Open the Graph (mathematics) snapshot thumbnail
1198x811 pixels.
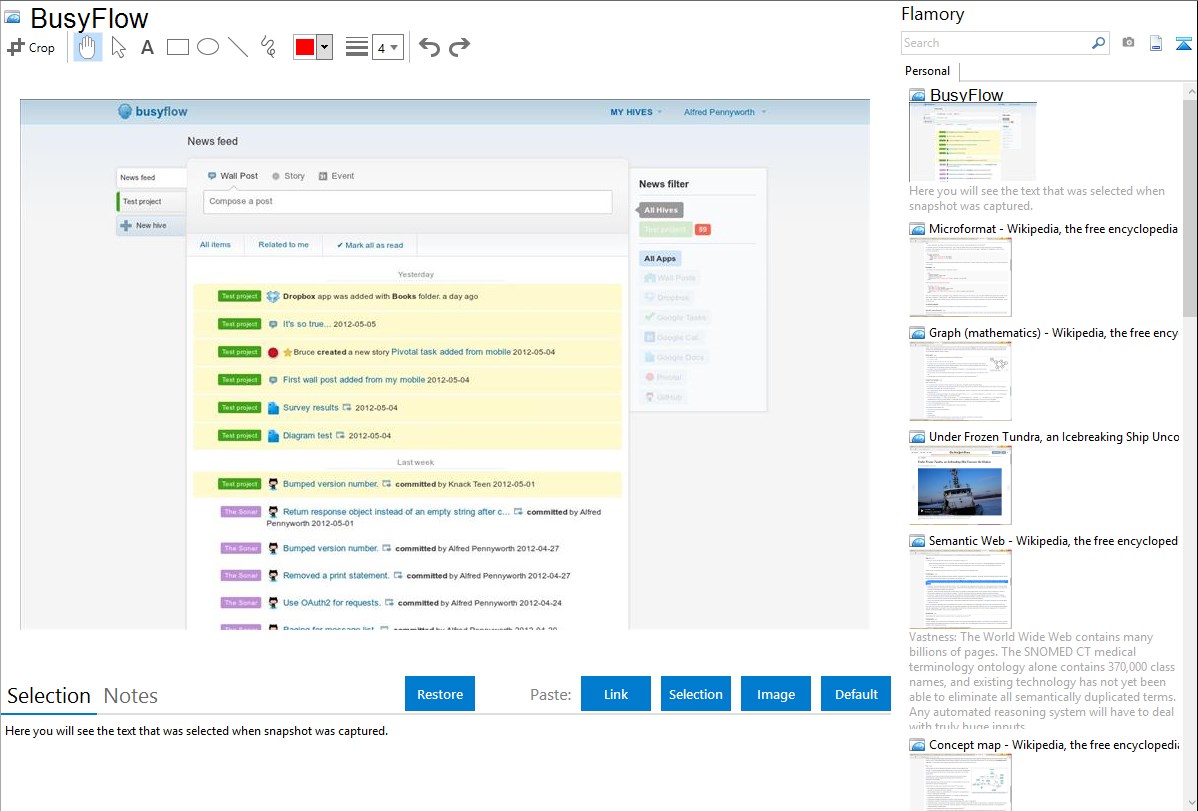click(960, 381)
